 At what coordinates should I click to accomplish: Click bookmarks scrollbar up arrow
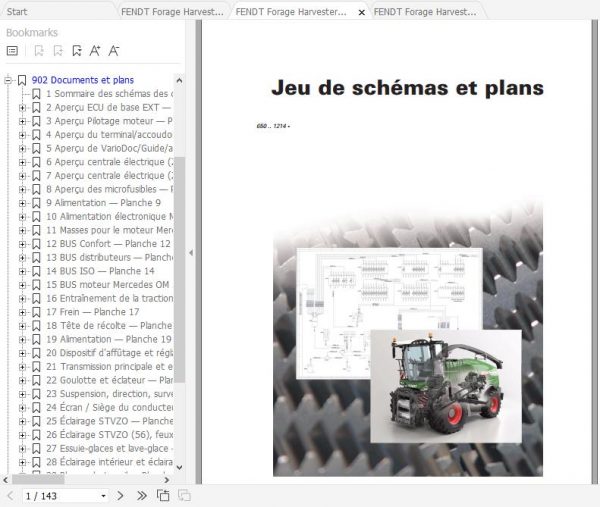pos(179,80)
